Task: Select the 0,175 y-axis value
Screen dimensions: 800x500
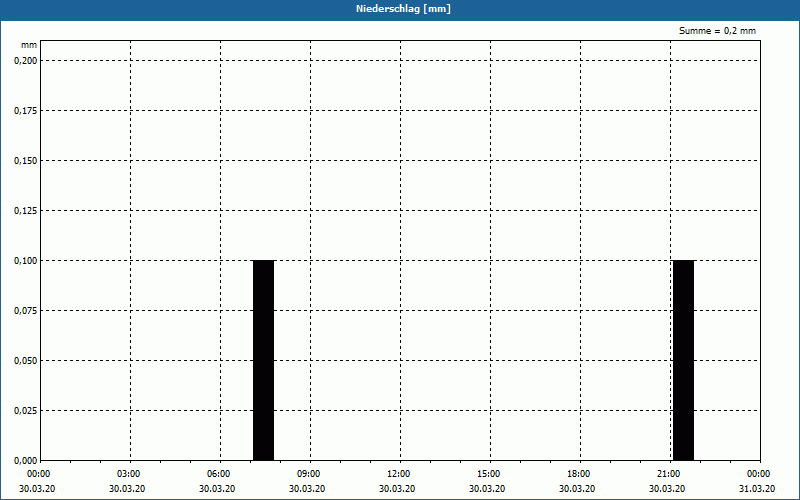Action: coord(26,110)
